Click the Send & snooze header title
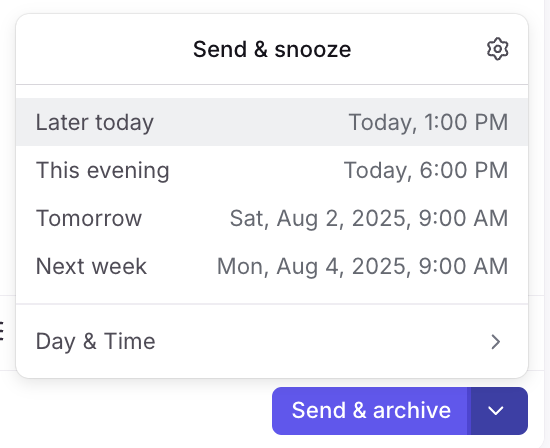The width and height of the screenshot is (550, 448). [x=272, y=49]
